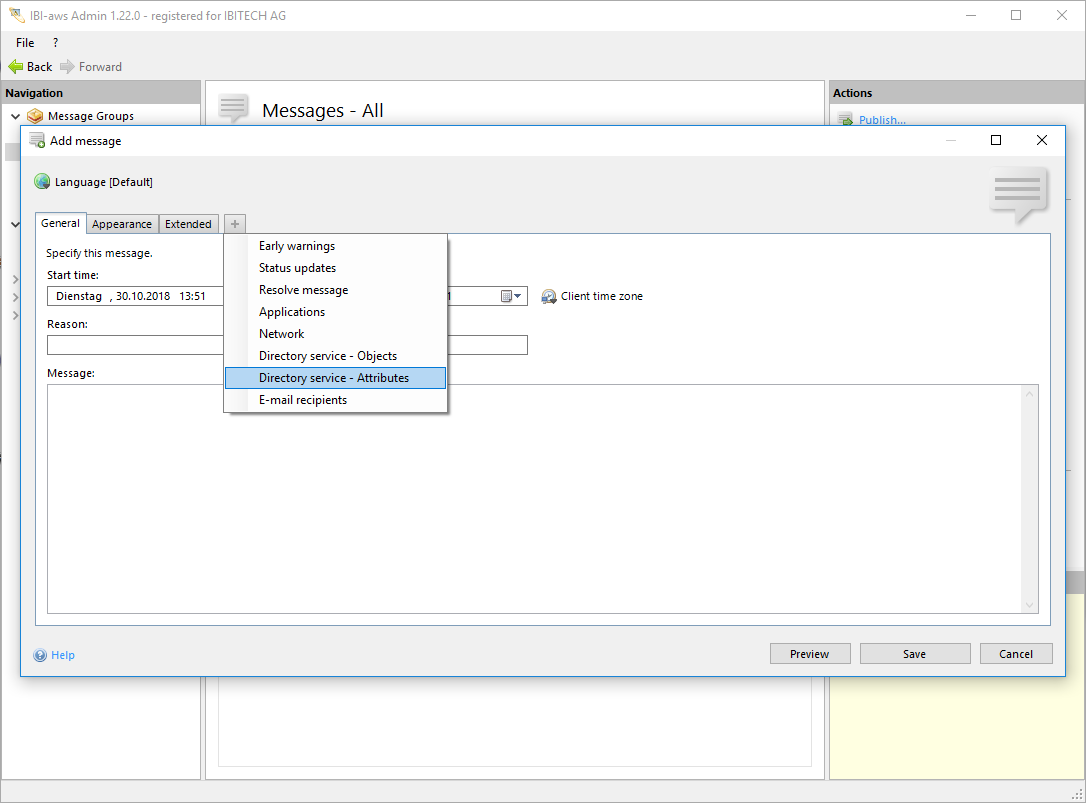Click the Forward arrow icon

coord(67,67)
